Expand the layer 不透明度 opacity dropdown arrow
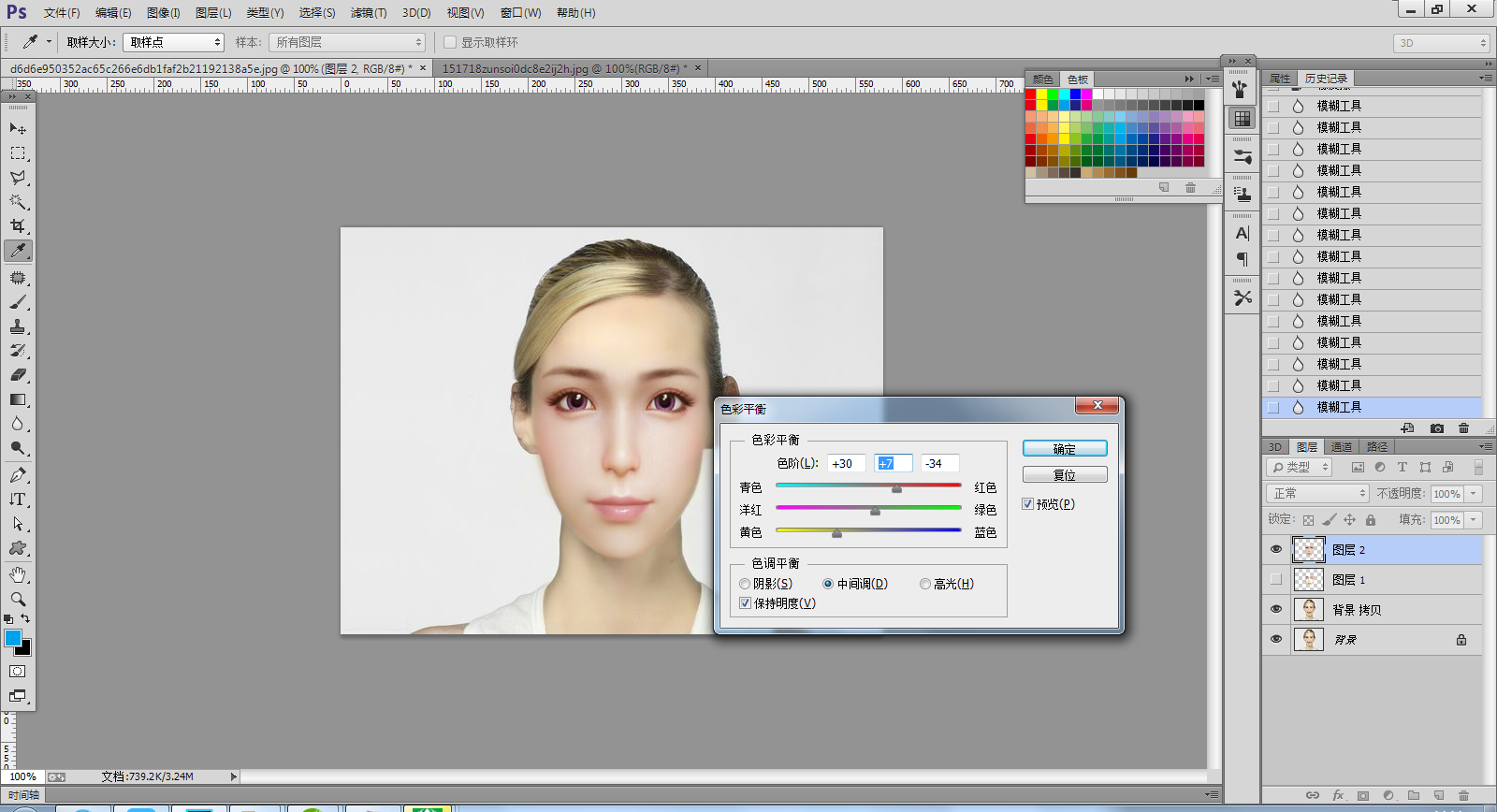 pyautogui.click(x=1474, y=493)
